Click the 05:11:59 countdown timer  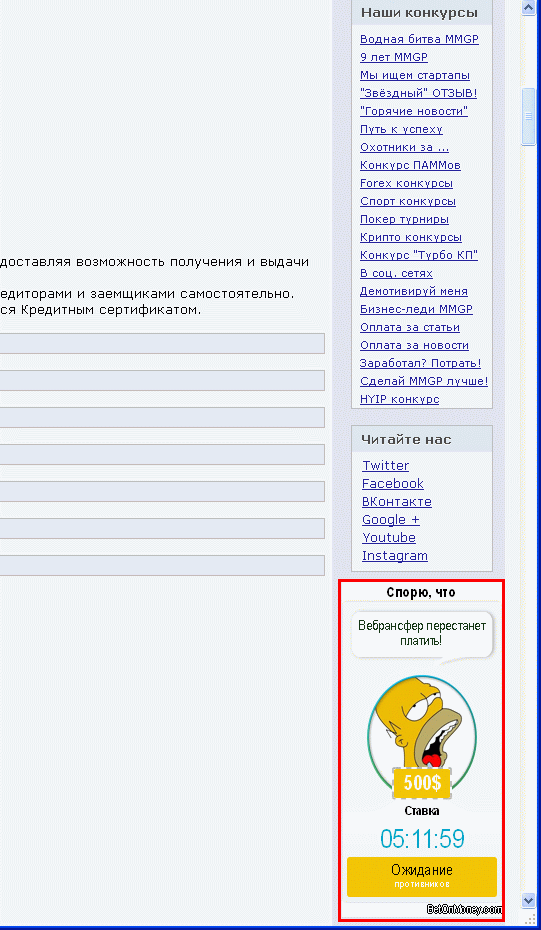(422, 839)
